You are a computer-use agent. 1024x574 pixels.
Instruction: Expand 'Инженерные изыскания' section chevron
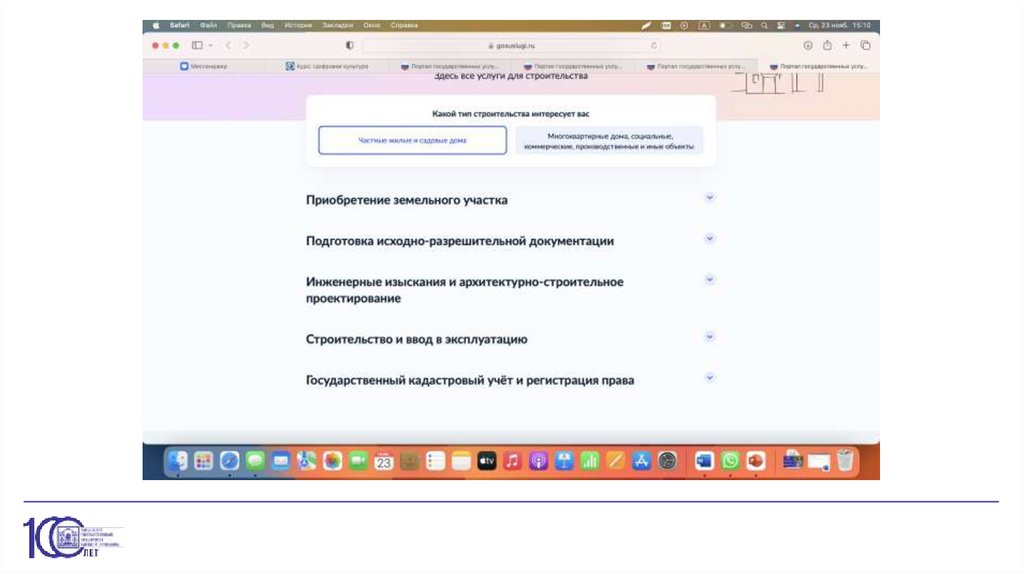[x=709, y=280]
